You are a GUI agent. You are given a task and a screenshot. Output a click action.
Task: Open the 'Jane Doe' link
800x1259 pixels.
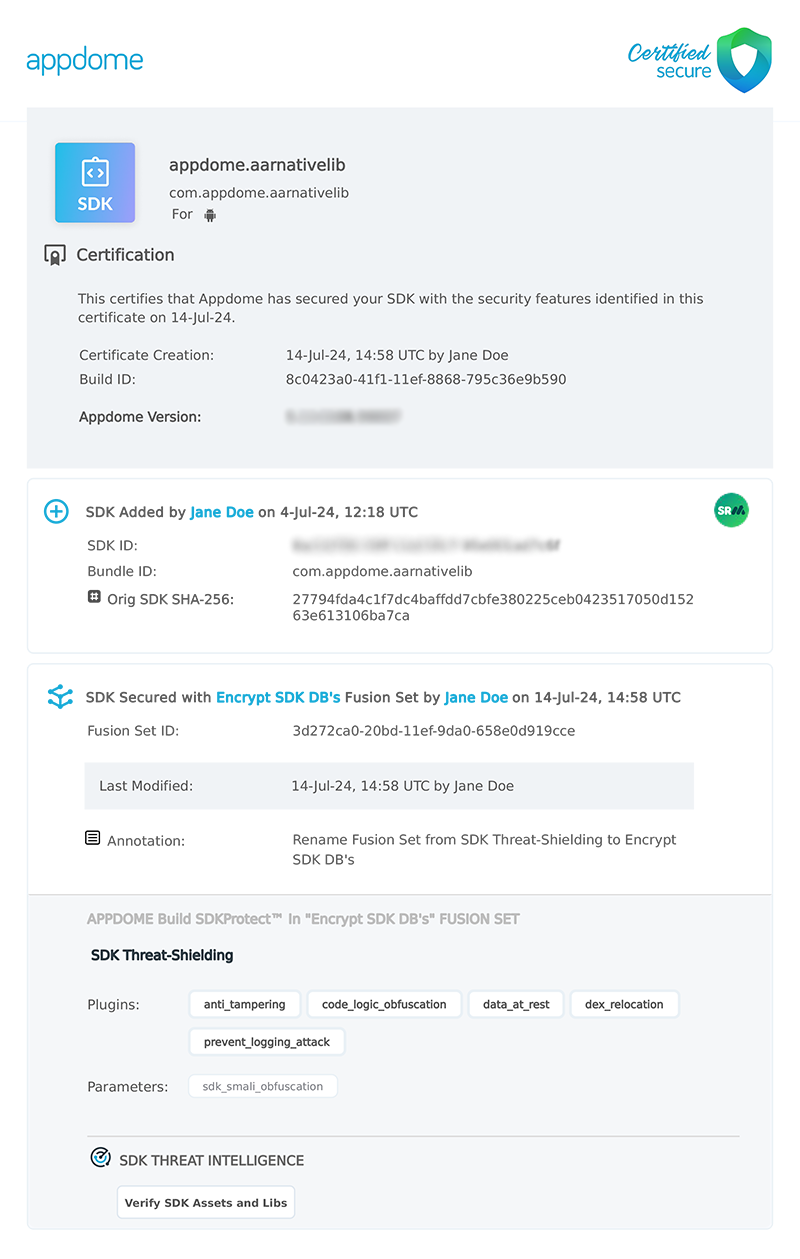pyautogui.click(x=221, y=511)
